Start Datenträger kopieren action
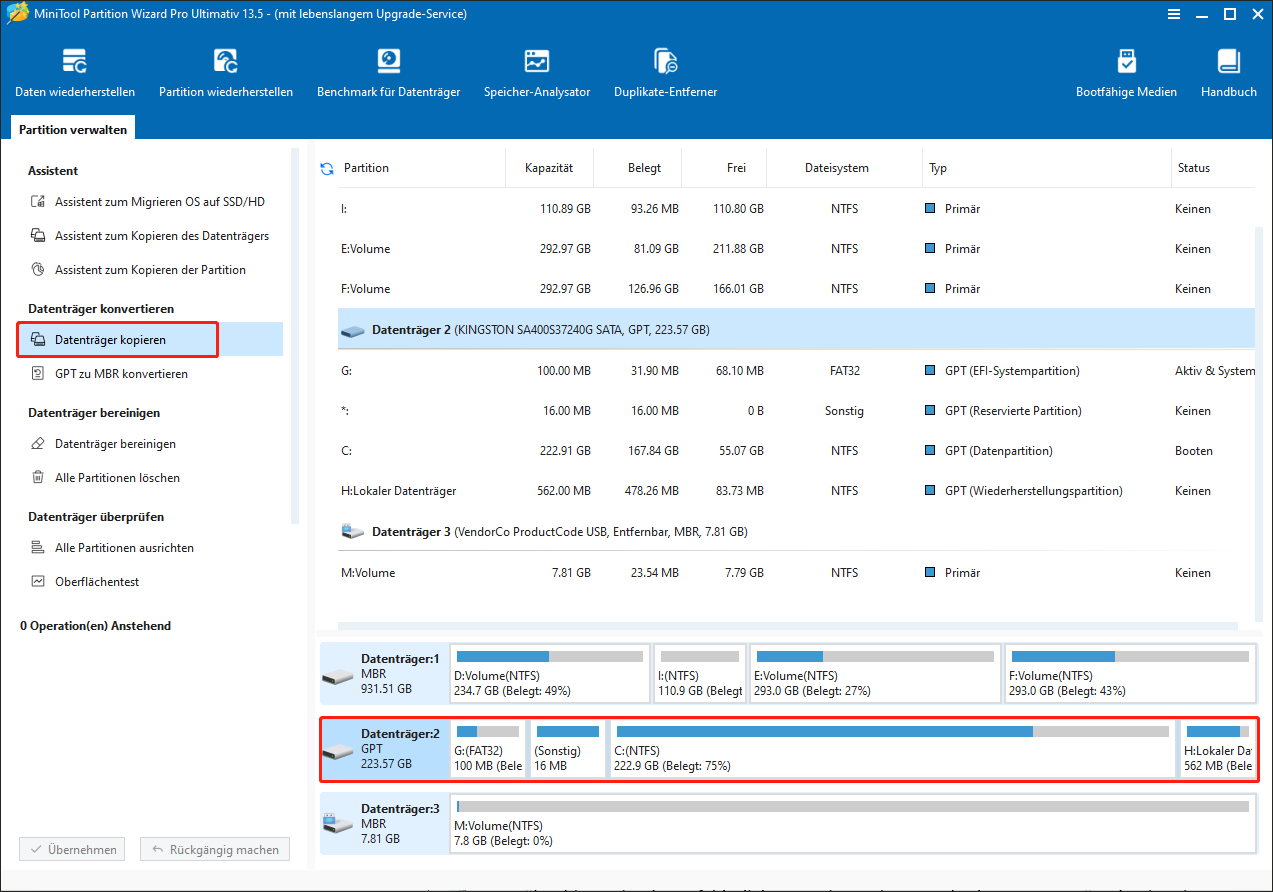 [x=117, y=339]
